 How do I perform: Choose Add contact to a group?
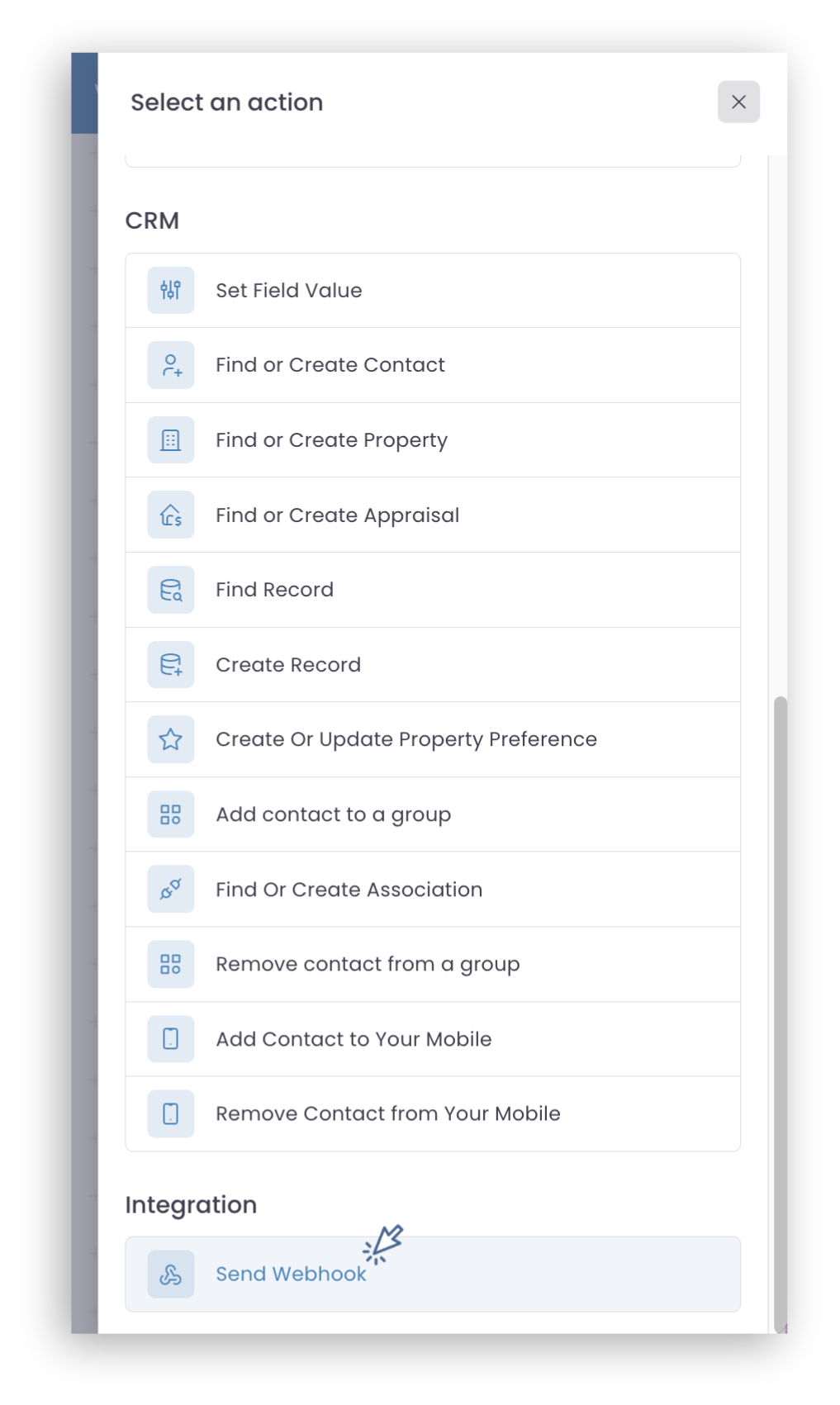pyautogui.click(x=433, y=814)
